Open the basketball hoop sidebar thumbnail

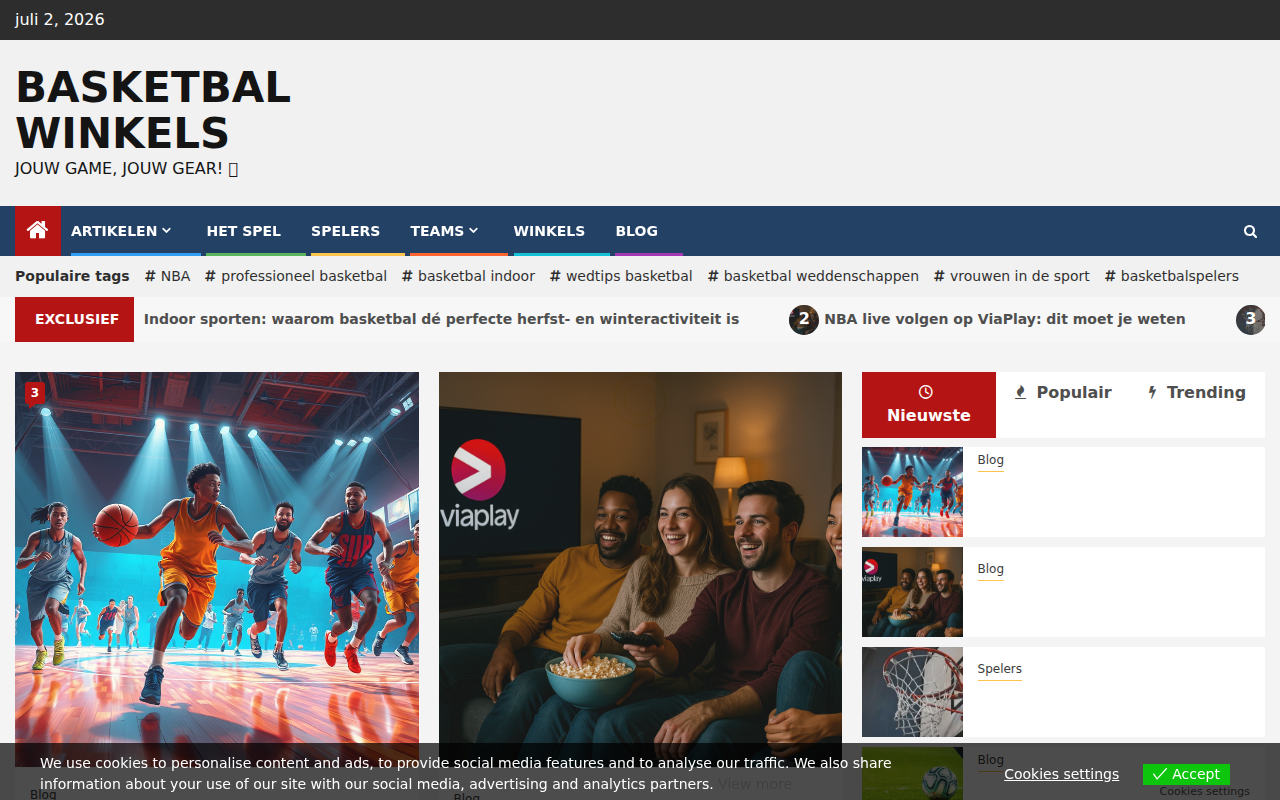pyautogui.click(x=912, y=692)
